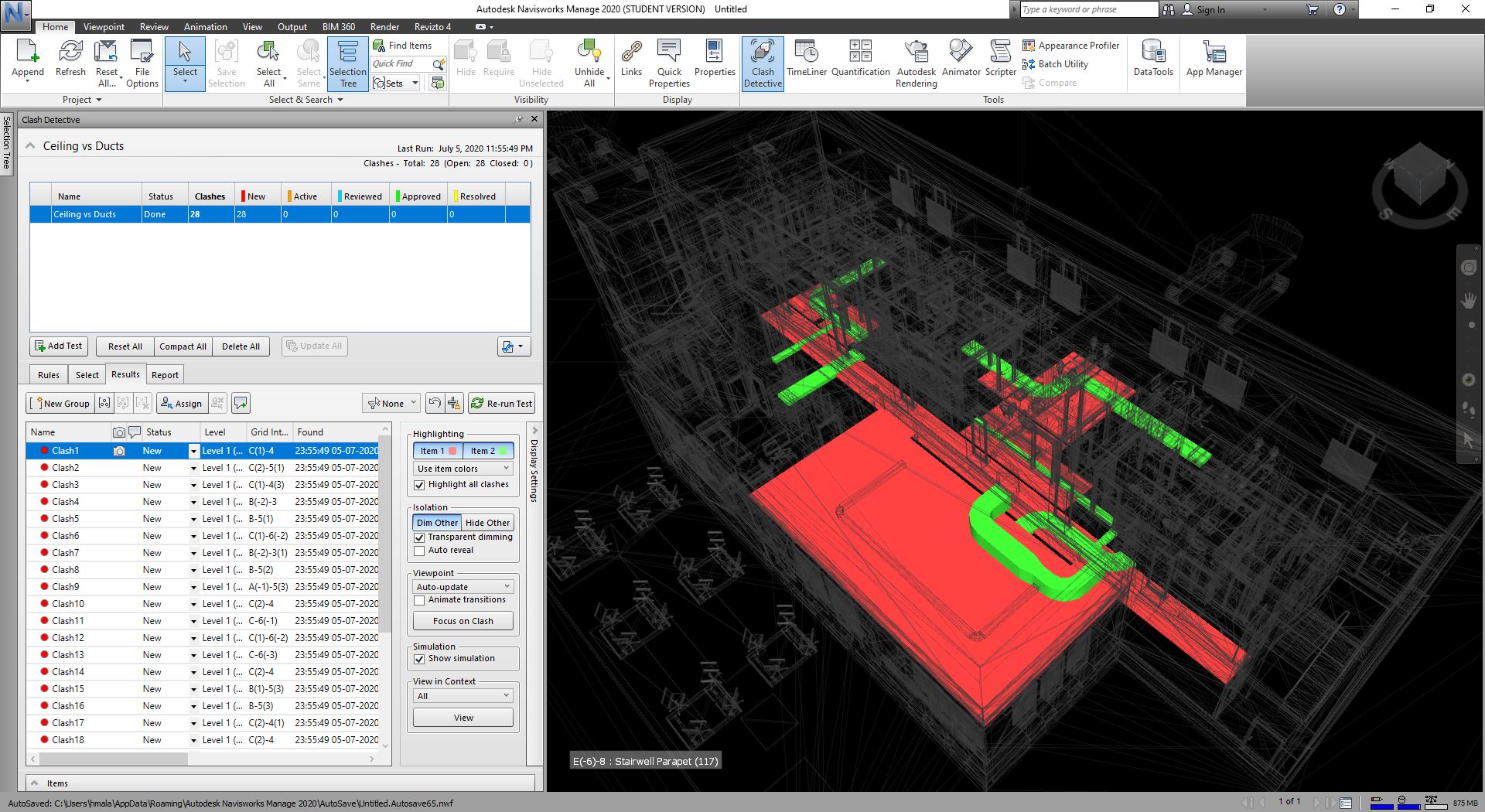Launch Autodesk Rendering
Screen dimensions: 1485x812
pos(917,63)
